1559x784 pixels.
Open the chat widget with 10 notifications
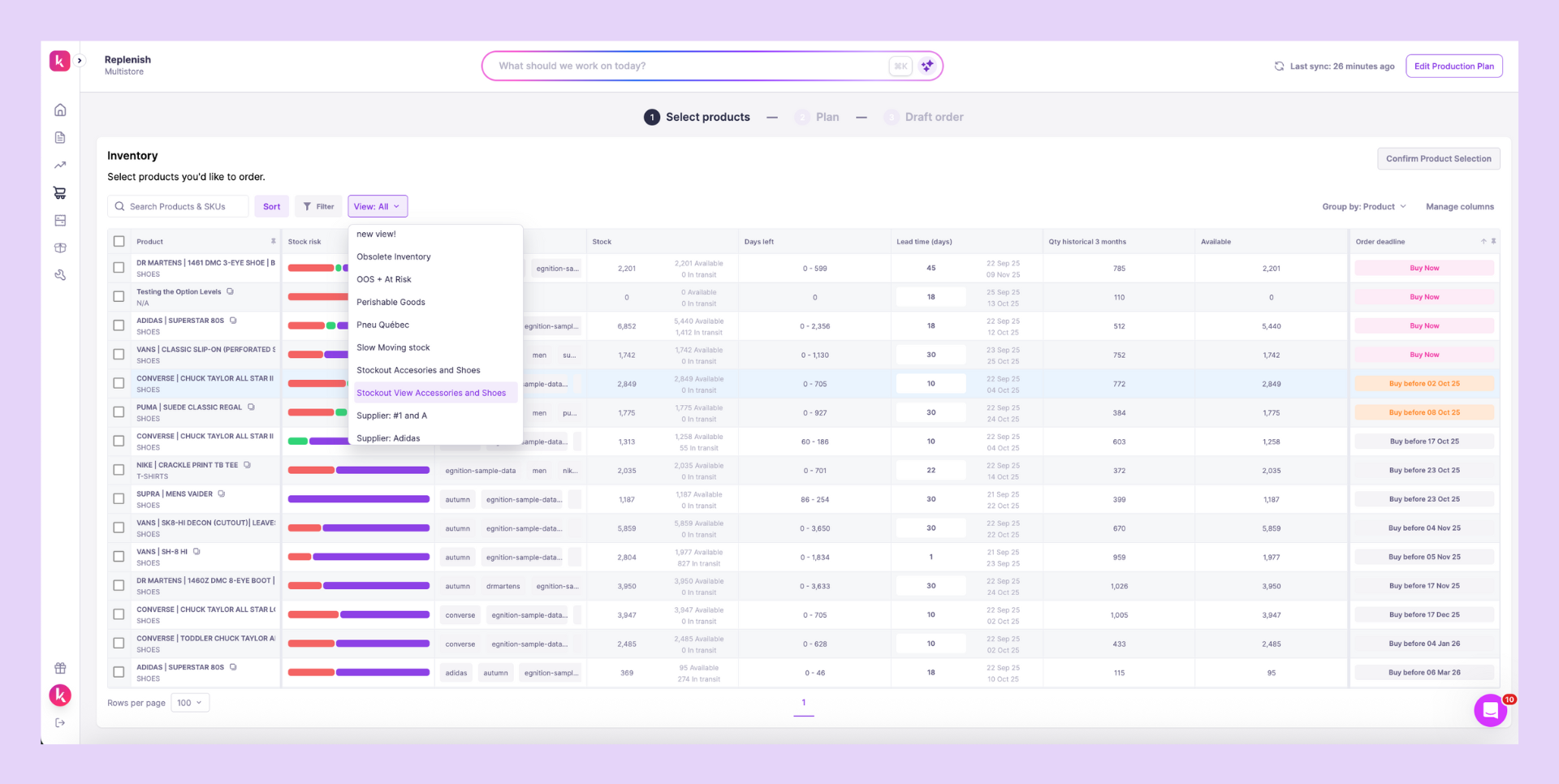point(1491,711)
